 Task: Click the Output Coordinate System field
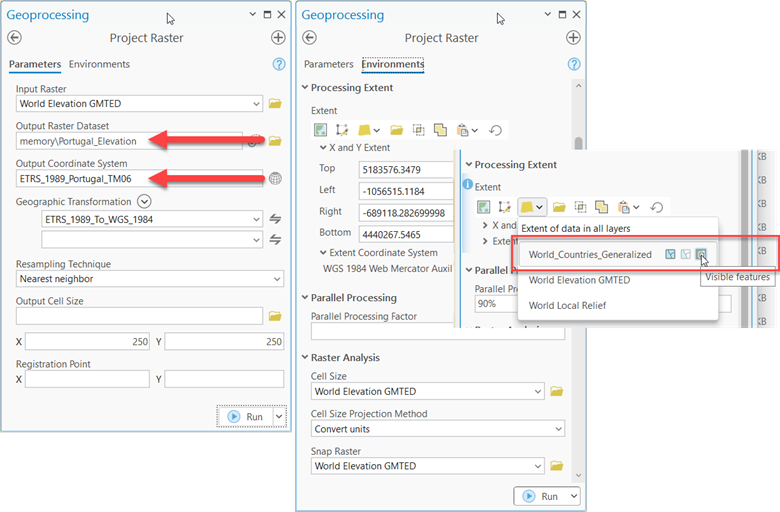point(139,179)
